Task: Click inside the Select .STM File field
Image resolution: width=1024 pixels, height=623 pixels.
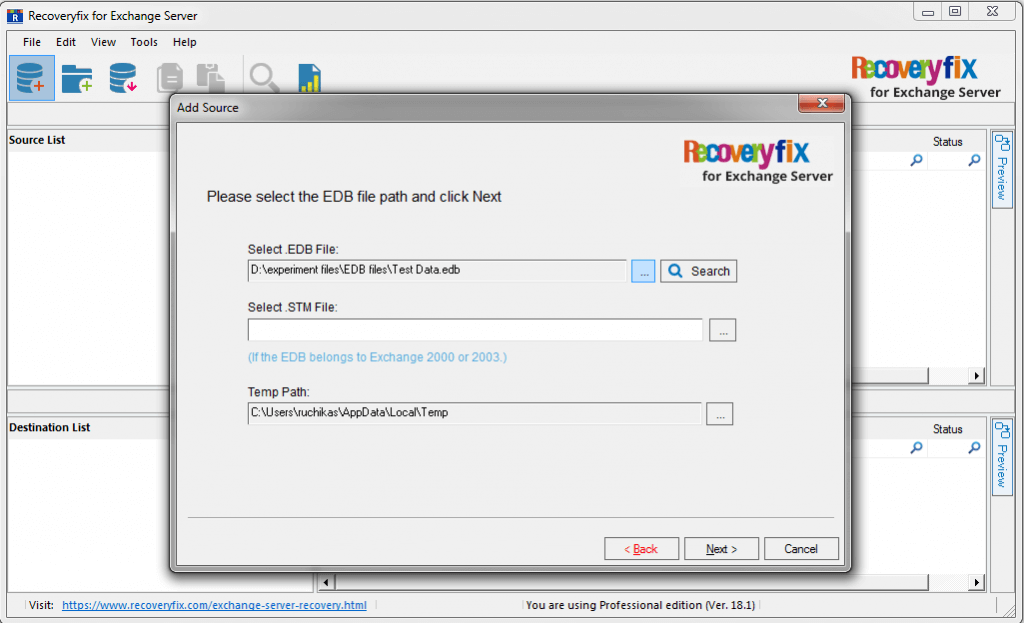Action: coord(475,329)
